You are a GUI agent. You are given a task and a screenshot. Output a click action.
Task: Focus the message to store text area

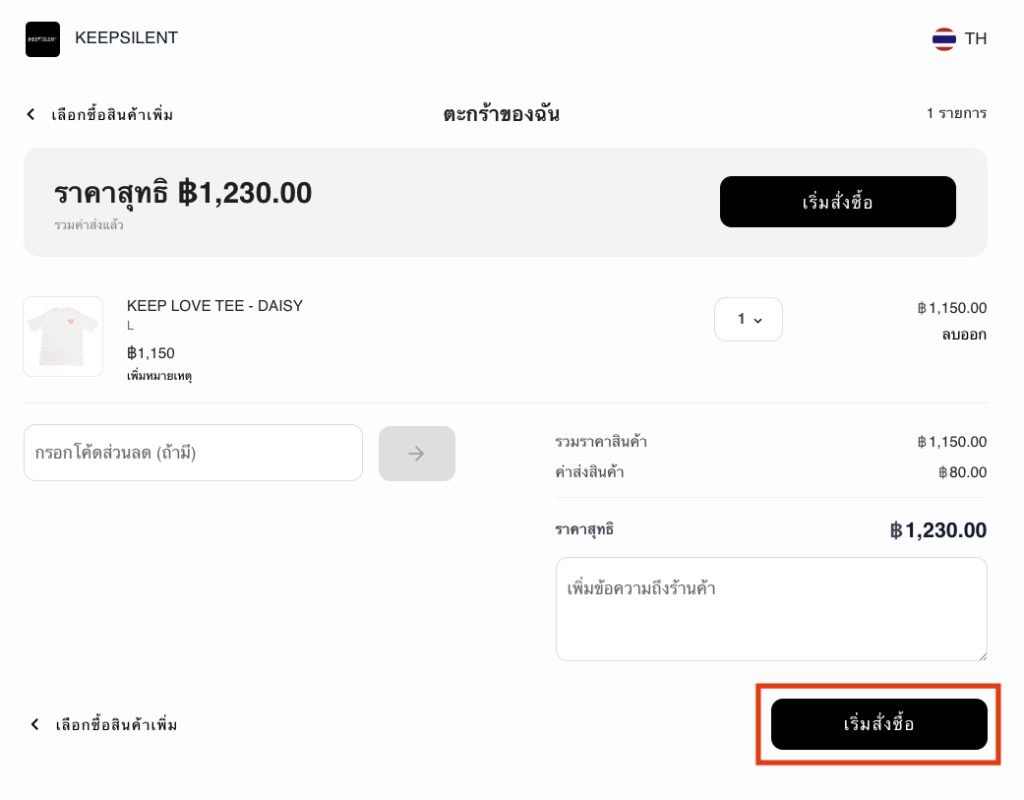click(770, 608)
